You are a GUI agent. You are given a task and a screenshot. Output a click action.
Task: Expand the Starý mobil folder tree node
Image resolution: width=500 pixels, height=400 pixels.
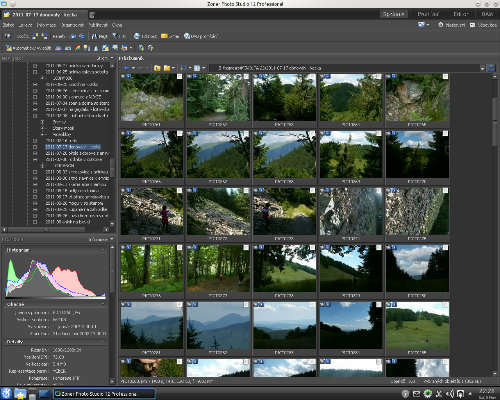click(x=42, y=128)
